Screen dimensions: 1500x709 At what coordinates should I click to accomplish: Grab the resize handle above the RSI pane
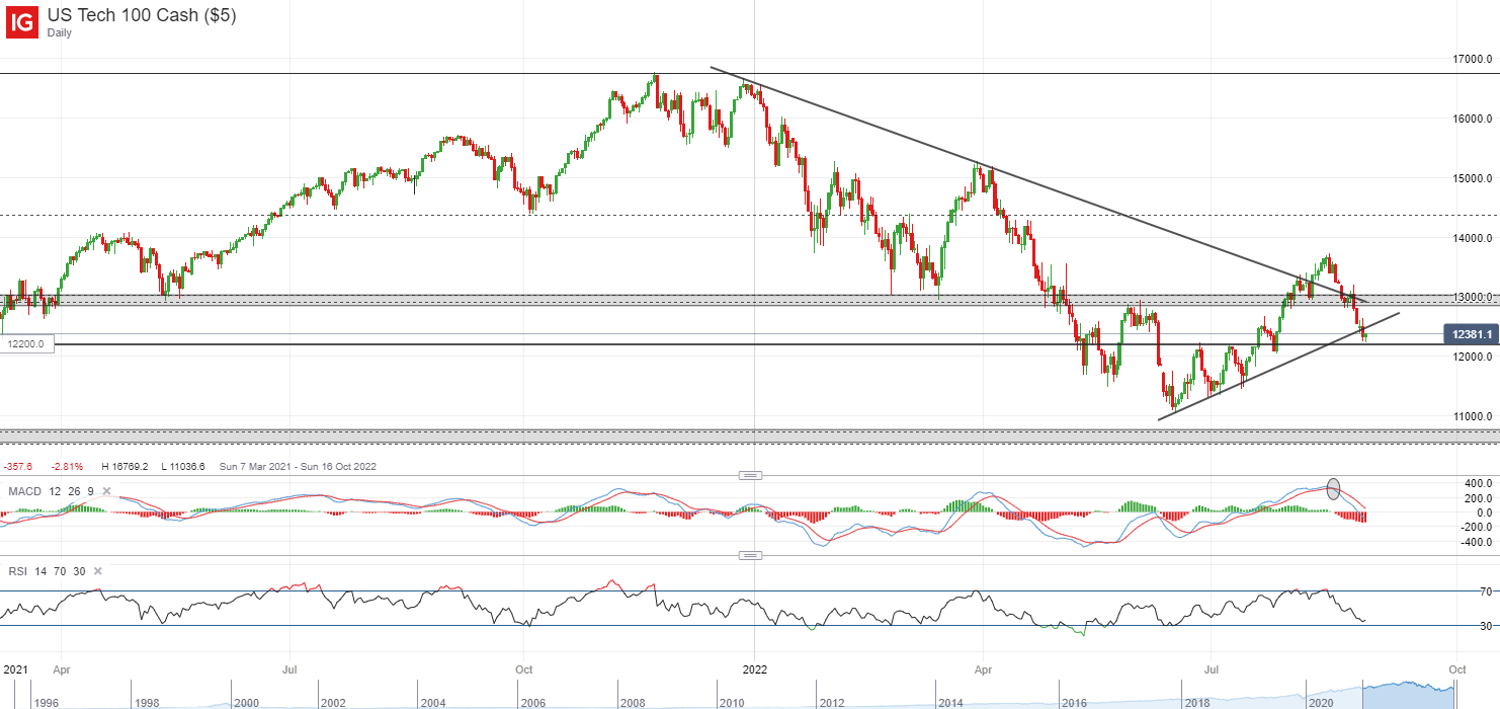point(750,555)
